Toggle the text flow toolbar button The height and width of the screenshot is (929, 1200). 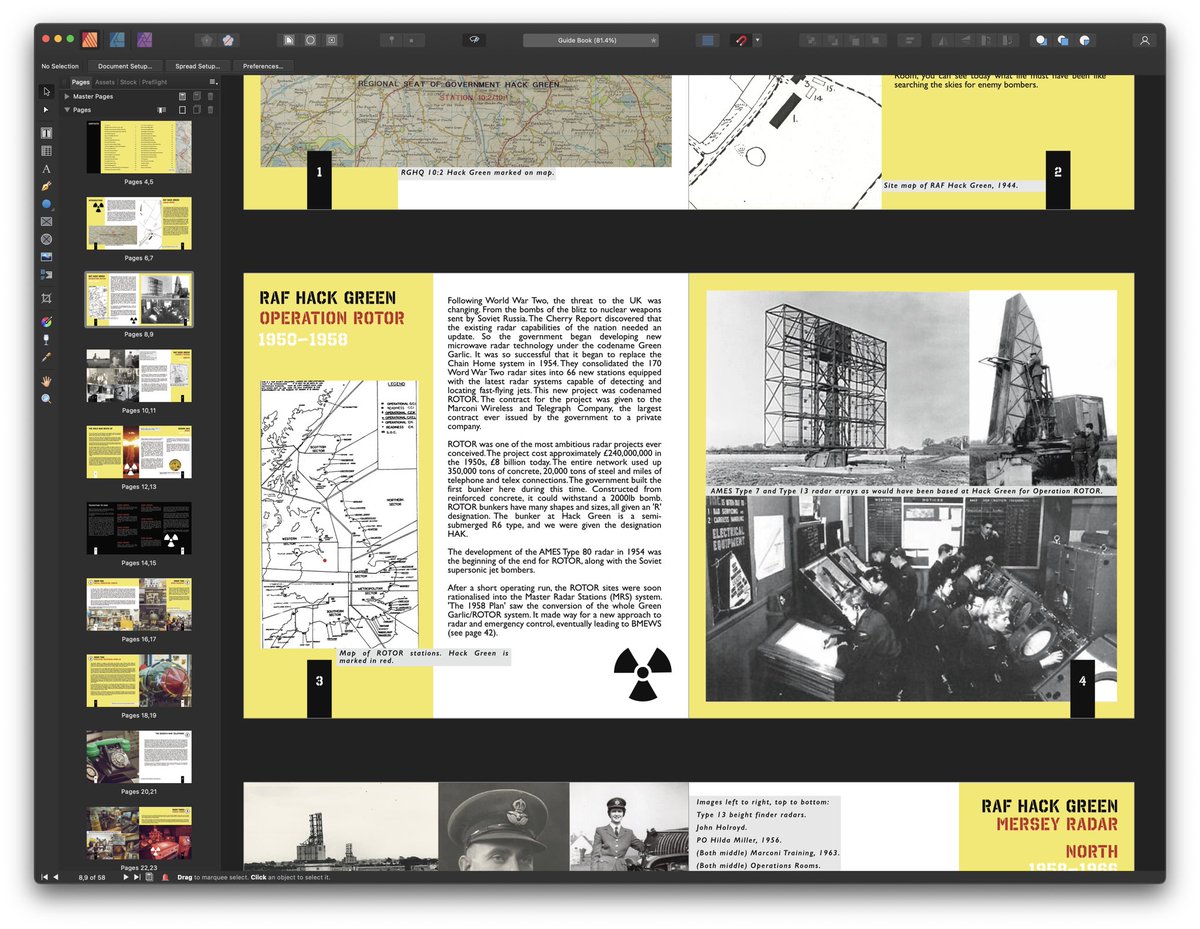point(287,40)
